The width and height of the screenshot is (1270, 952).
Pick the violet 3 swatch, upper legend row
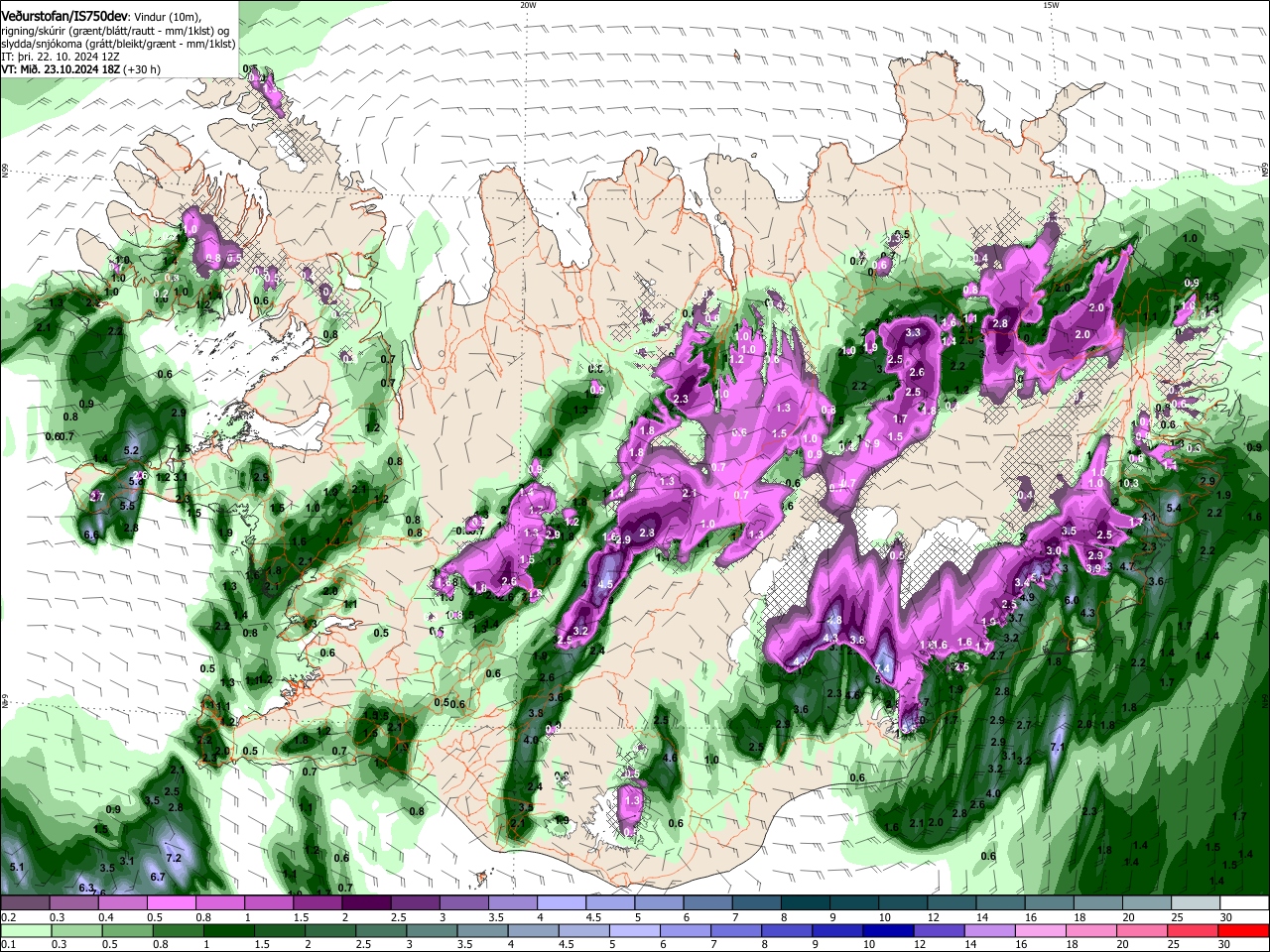click(463, 902)
